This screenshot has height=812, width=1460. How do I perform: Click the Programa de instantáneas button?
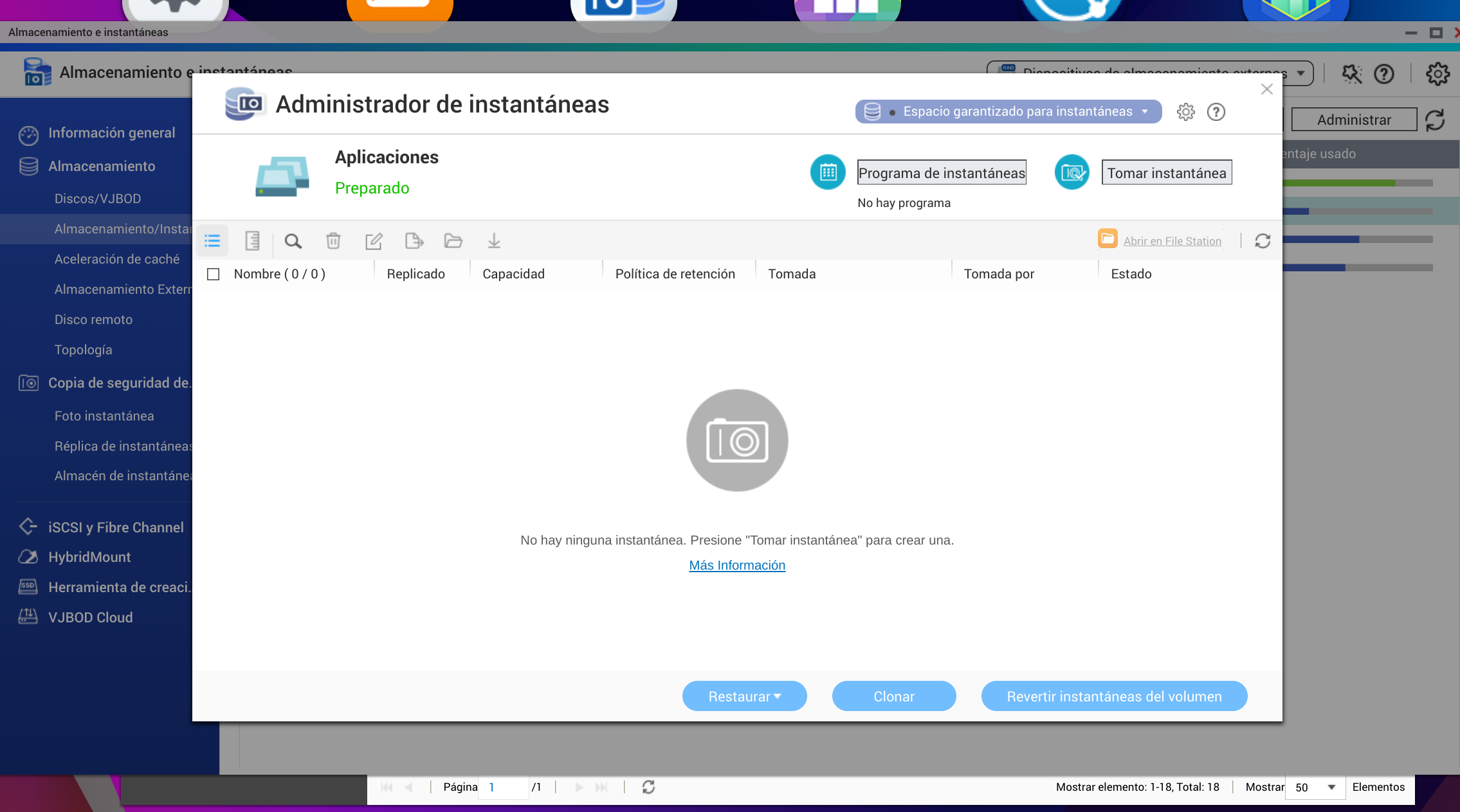click(x=942, y=173)
